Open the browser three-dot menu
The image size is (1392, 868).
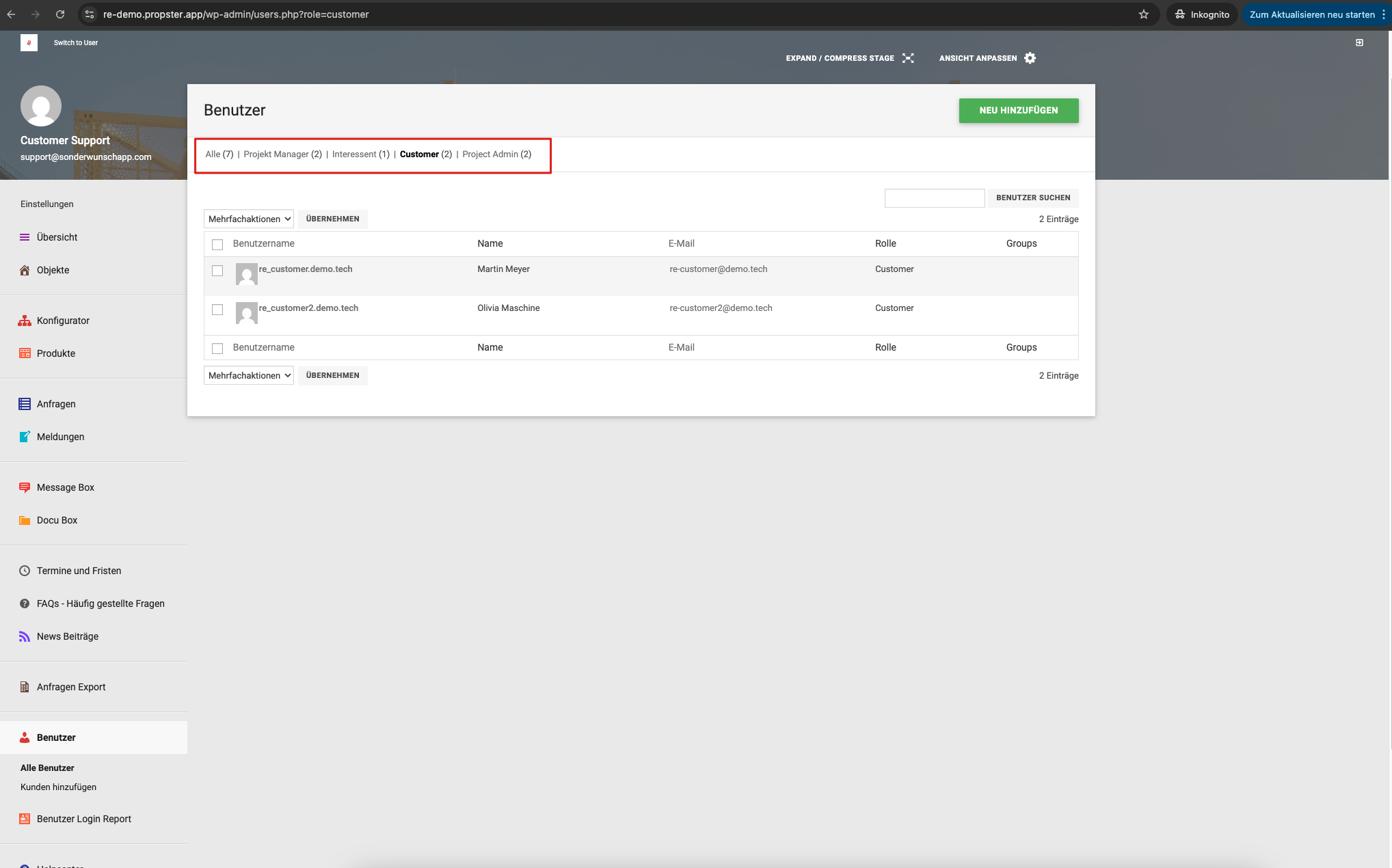(x=1383, y=14)
